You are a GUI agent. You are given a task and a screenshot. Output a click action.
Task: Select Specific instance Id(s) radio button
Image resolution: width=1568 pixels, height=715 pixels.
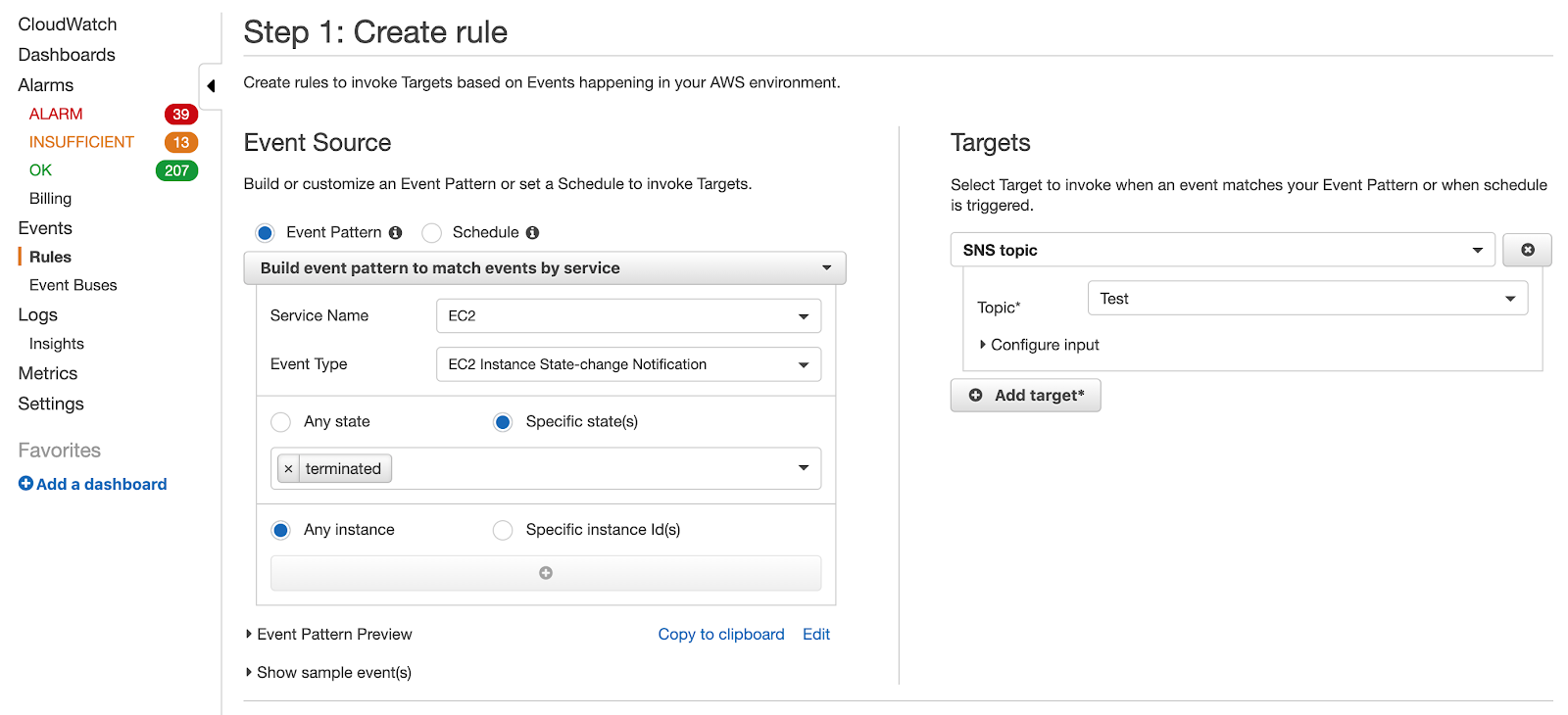point(503,530)
